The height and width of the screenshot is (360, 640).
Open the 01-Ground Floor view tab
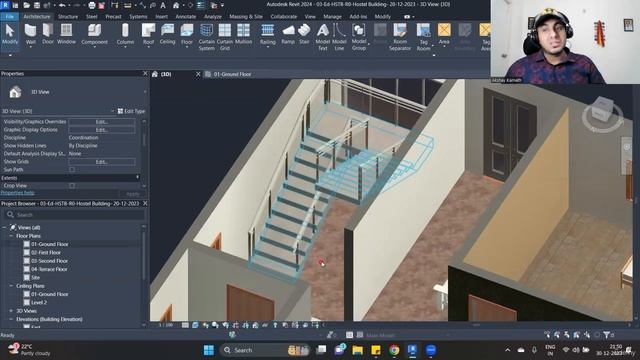pyautogui.click(x=232, y=74)
